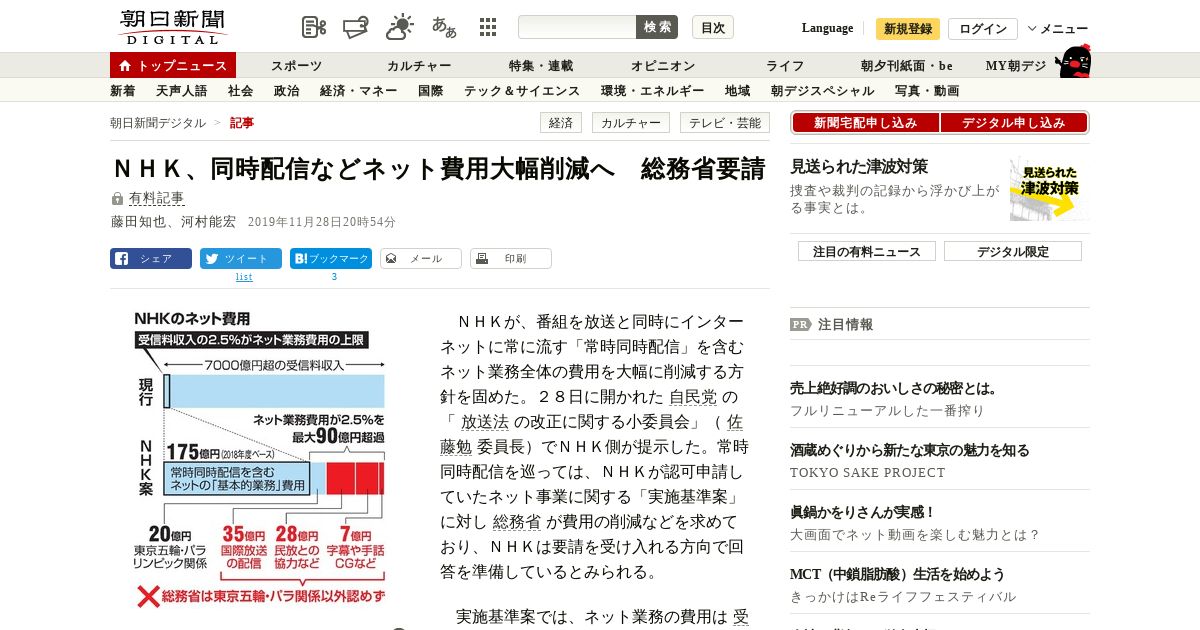The width and height of the screenshot is (1200, 630).
Task: Open the black bird mascot icon
Action: (x=1074, y=62)
